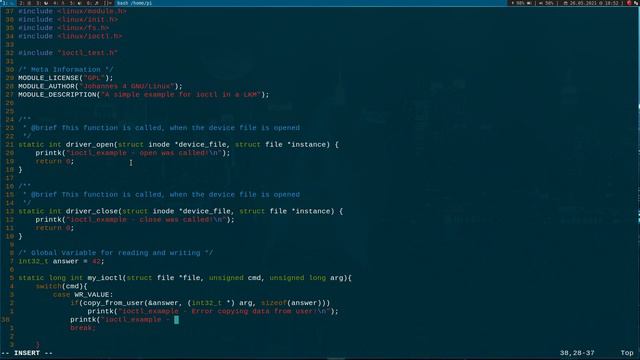Click the bash /home/pi window title
The width and height of the screenshot is (640, 360).
point(134,3)
